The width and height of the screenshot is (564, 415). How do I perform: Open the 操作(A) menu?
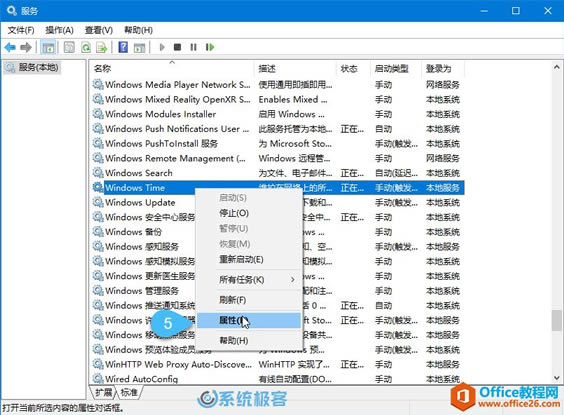59,30
